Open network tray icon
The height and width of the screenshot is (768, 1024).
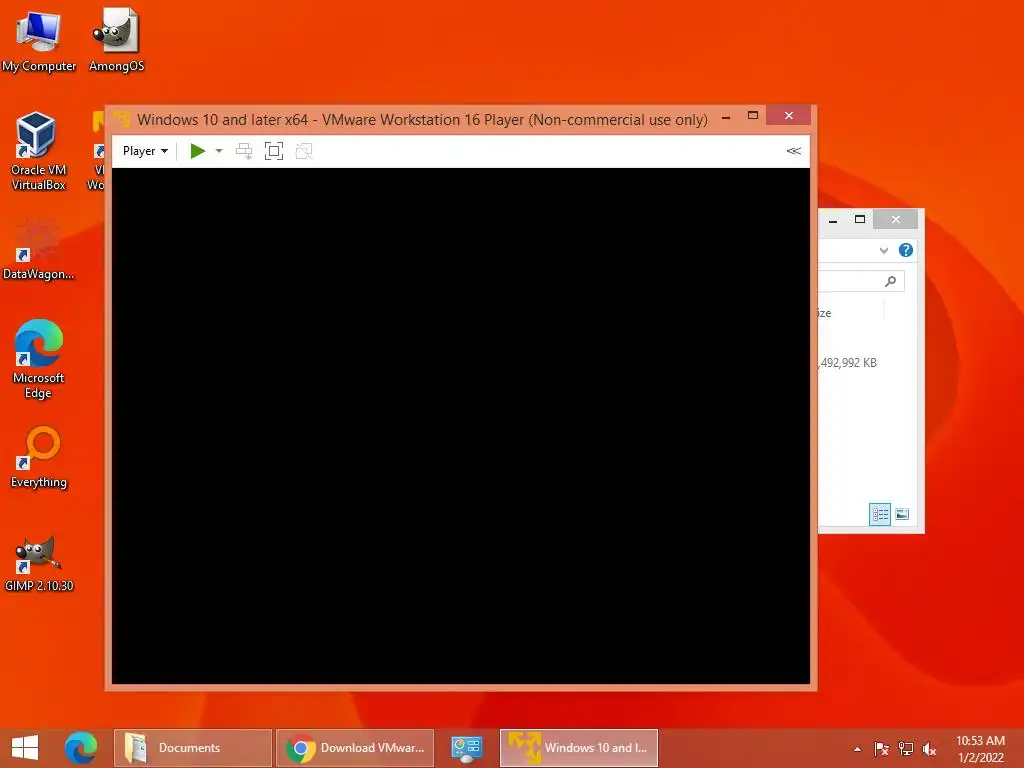tap(905, 749)
